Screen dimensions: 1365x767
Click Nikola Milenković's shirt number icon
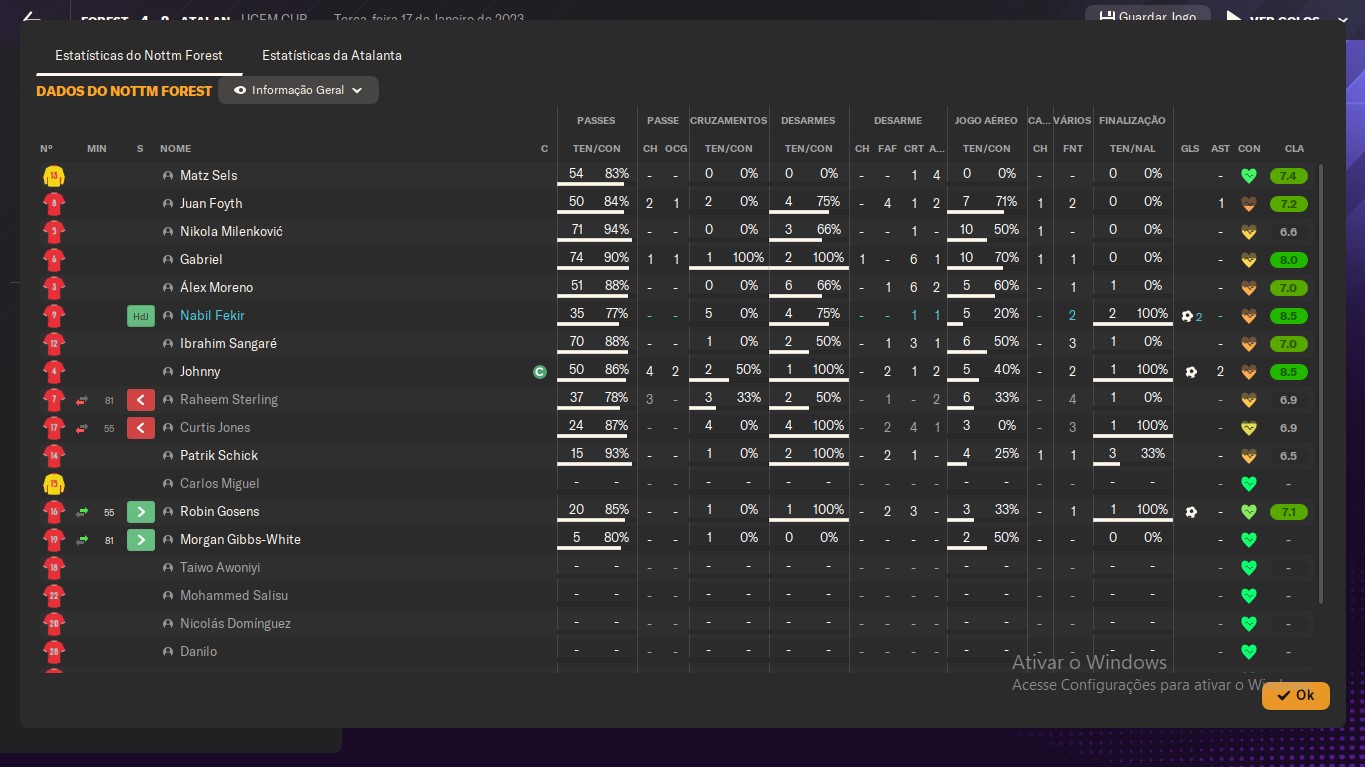click(54, 232)
